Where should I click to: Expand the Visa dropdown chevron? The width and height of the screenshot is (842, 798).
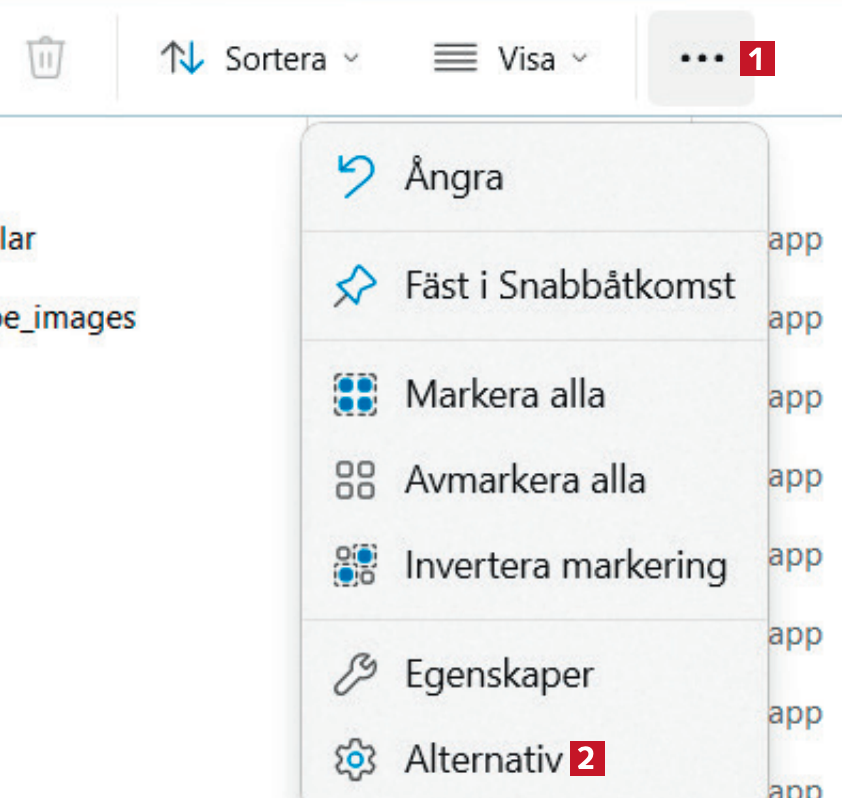click(x=579, y=58)
